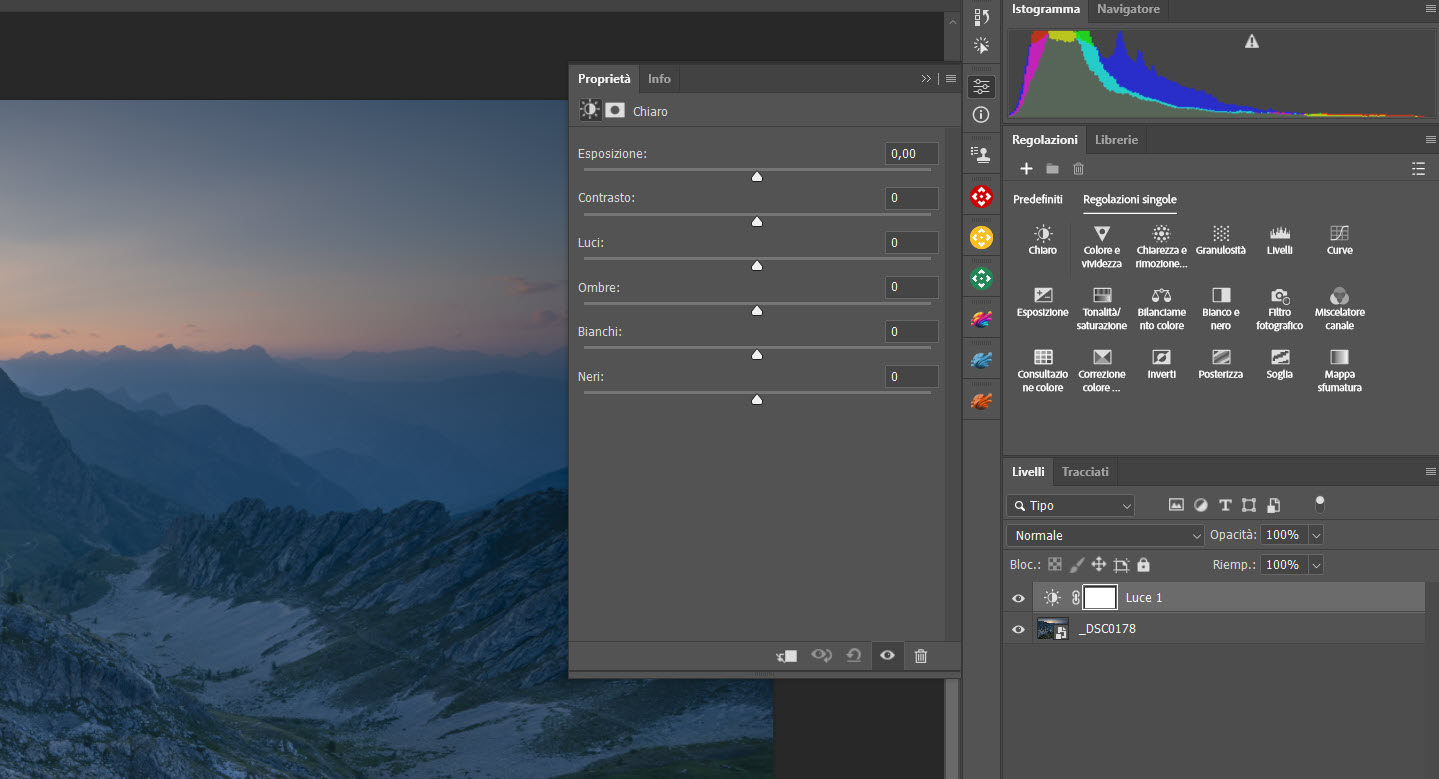Open the Normale blend mode dropdown

click(x=1105, y=536)
